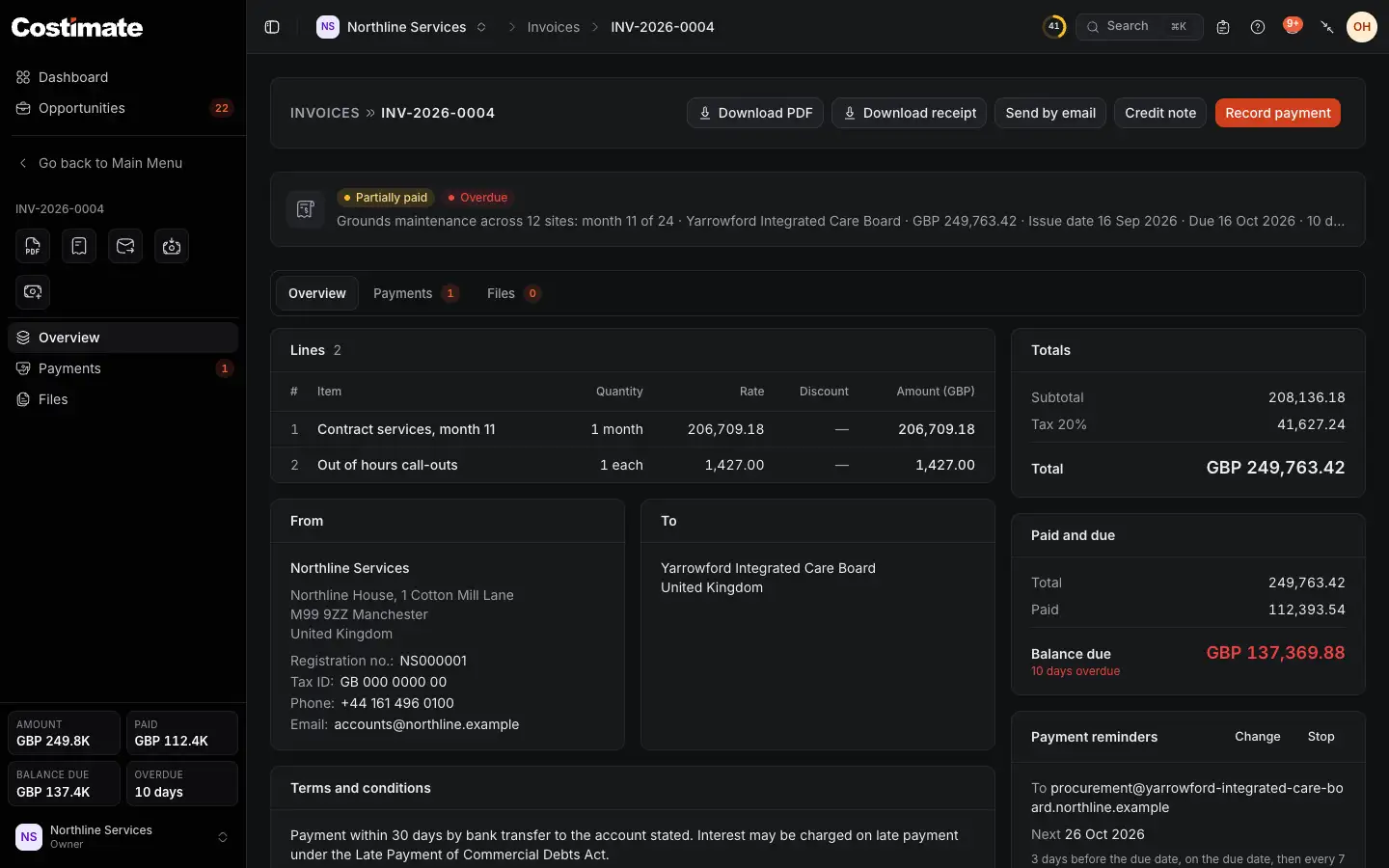Click the Record payment button
The width and height of the screenshot is (1389, 868).
(1278, 113)
